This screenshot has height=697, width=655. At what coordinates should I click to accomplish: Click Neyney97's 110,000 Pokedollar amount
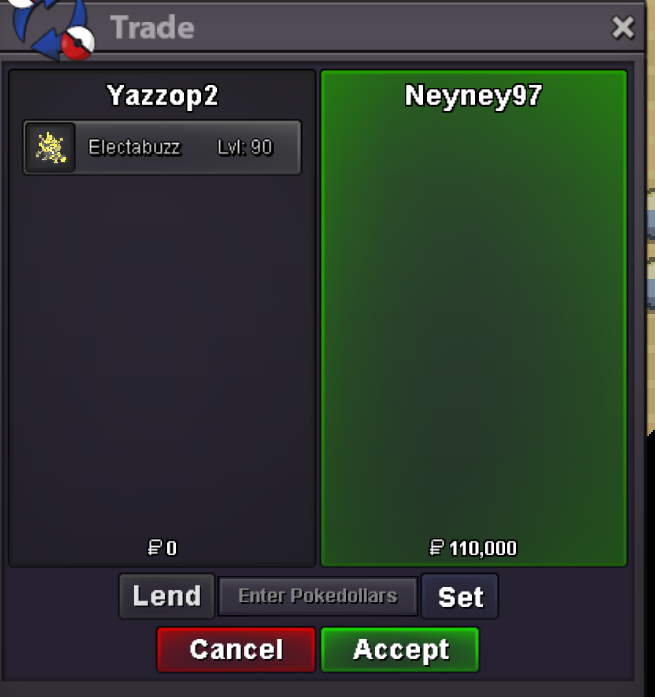coord(483,548)
